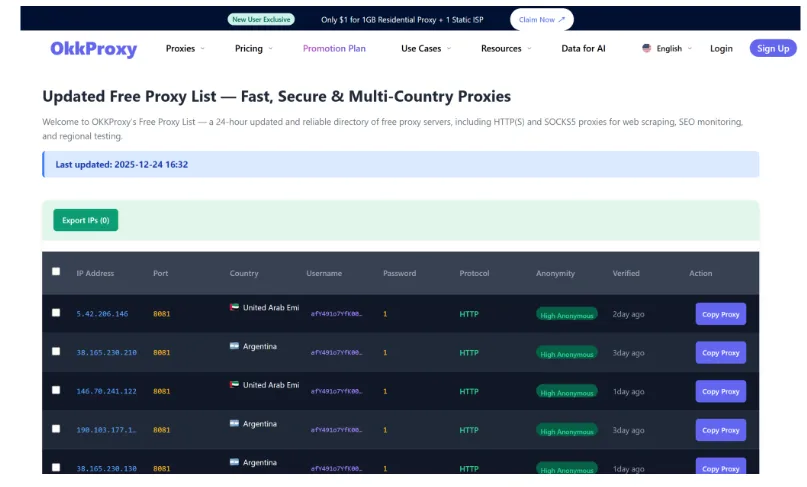
Task: Go to Data for AI
Action: point(583,48)
